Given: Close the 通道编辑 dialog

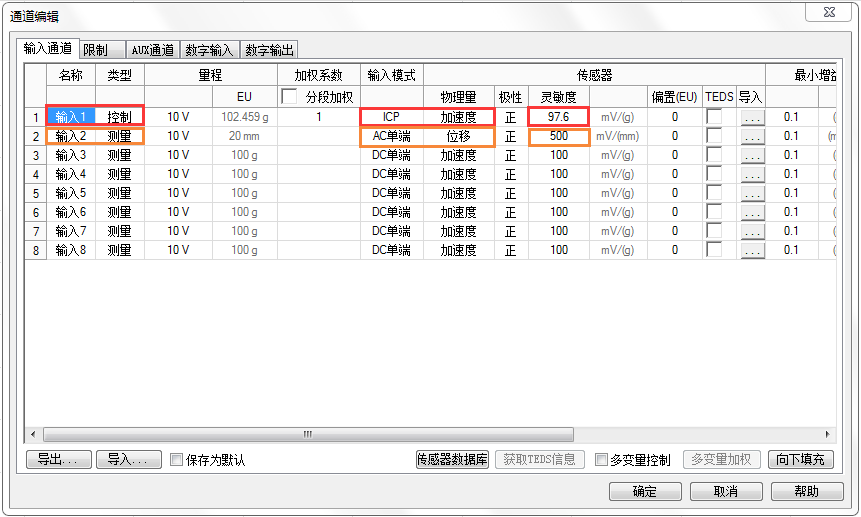Looking at the screenshot, I should point(829,12).
